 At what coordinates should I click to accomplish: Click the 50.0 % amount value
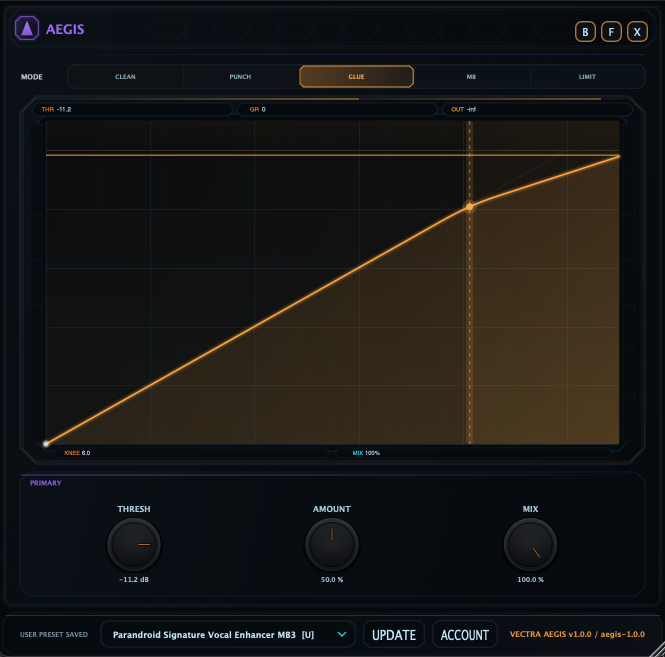pyautogui.click(x=332, y=579)
